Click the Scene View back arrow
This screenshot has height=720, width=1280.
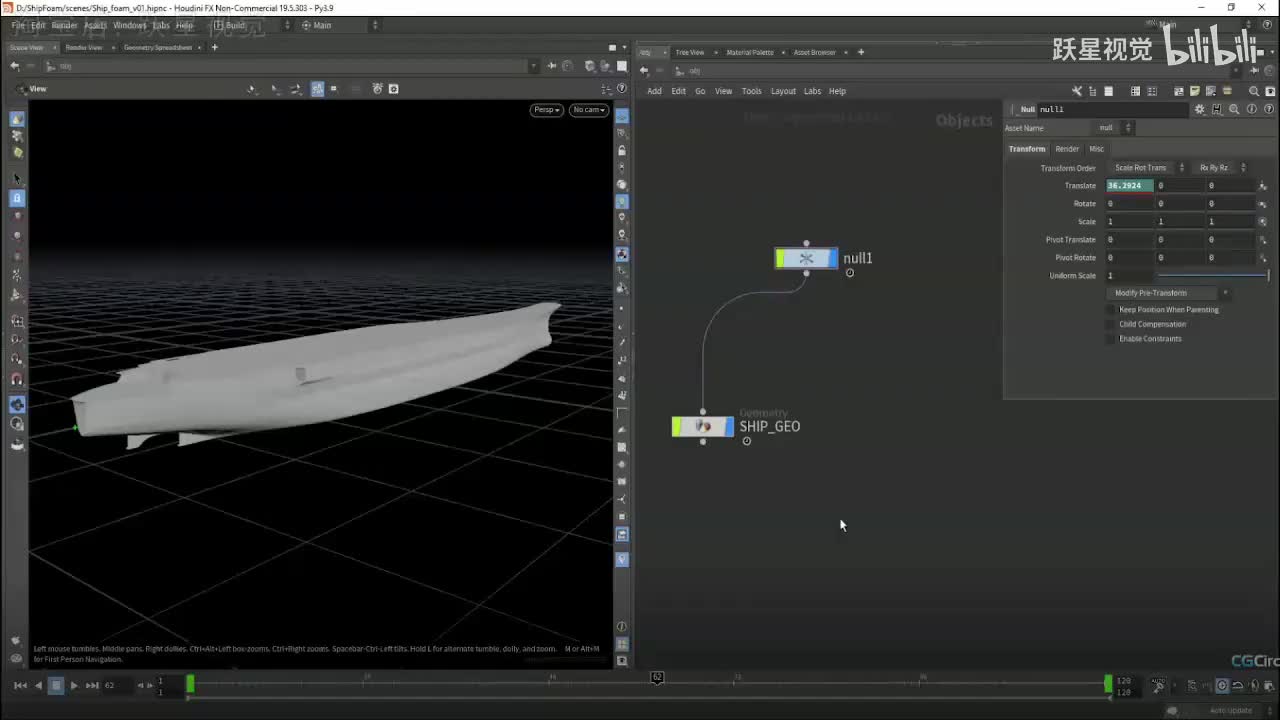[x=15, y=66]
